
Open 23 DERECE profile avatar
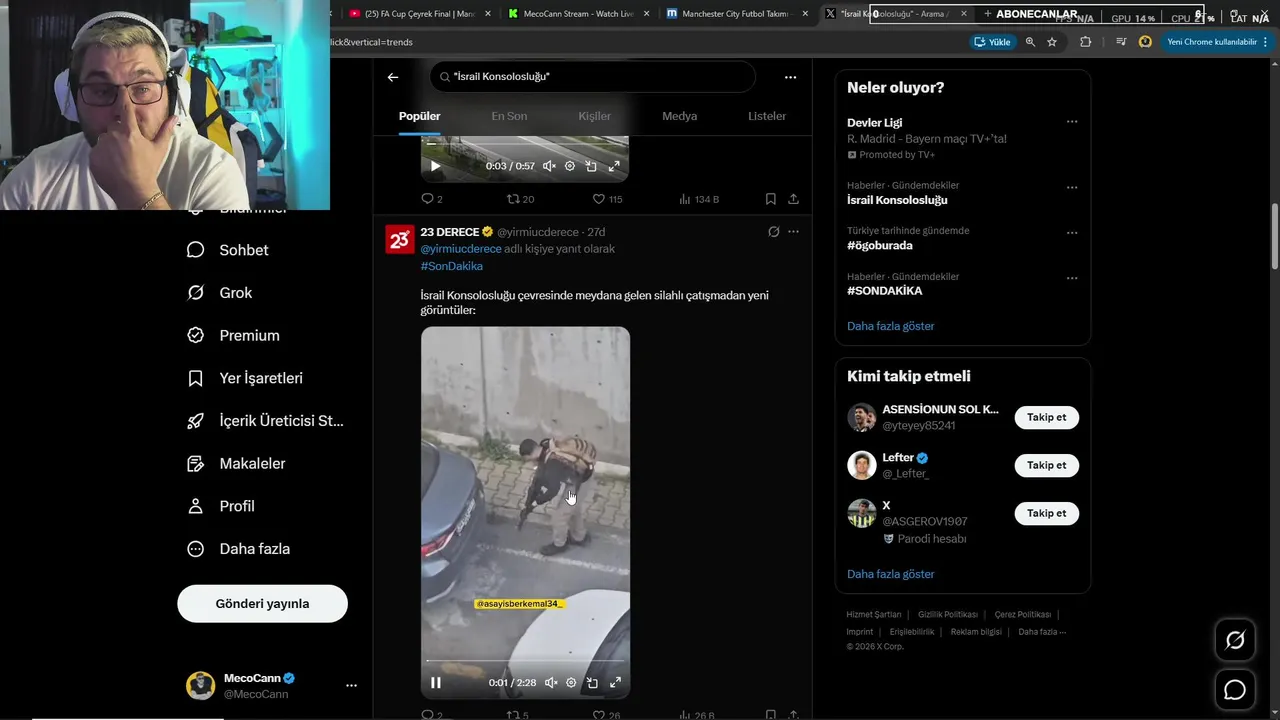pos(400,240)
